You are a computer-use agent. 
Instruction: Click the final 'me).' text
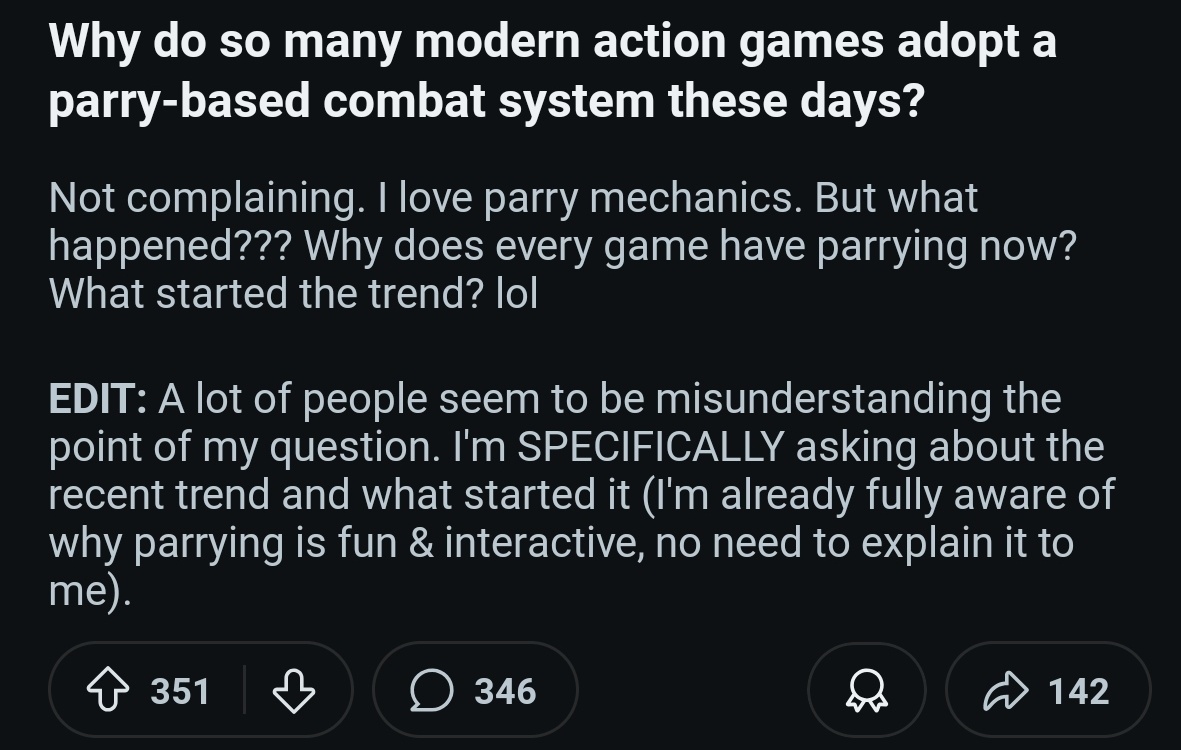[90, 591]
